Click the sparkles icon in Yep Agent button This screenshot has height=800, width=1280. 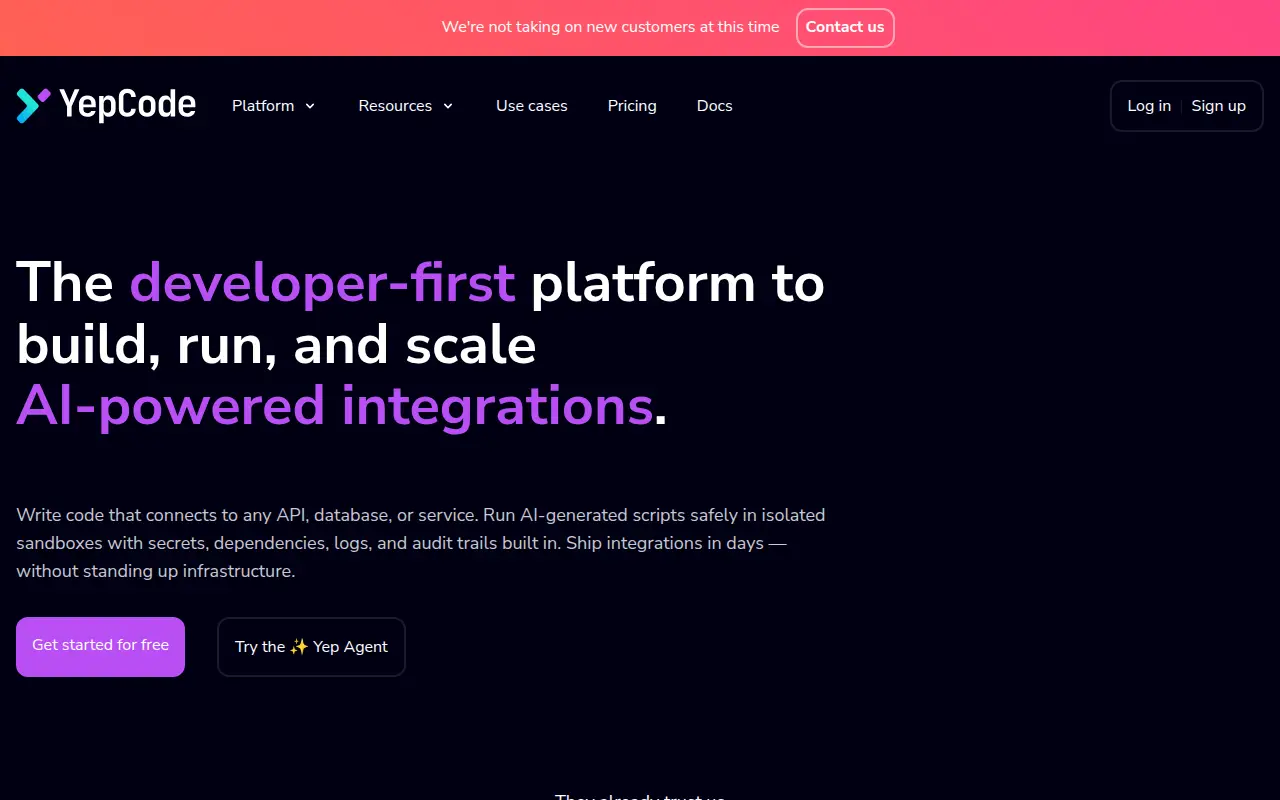299,647
